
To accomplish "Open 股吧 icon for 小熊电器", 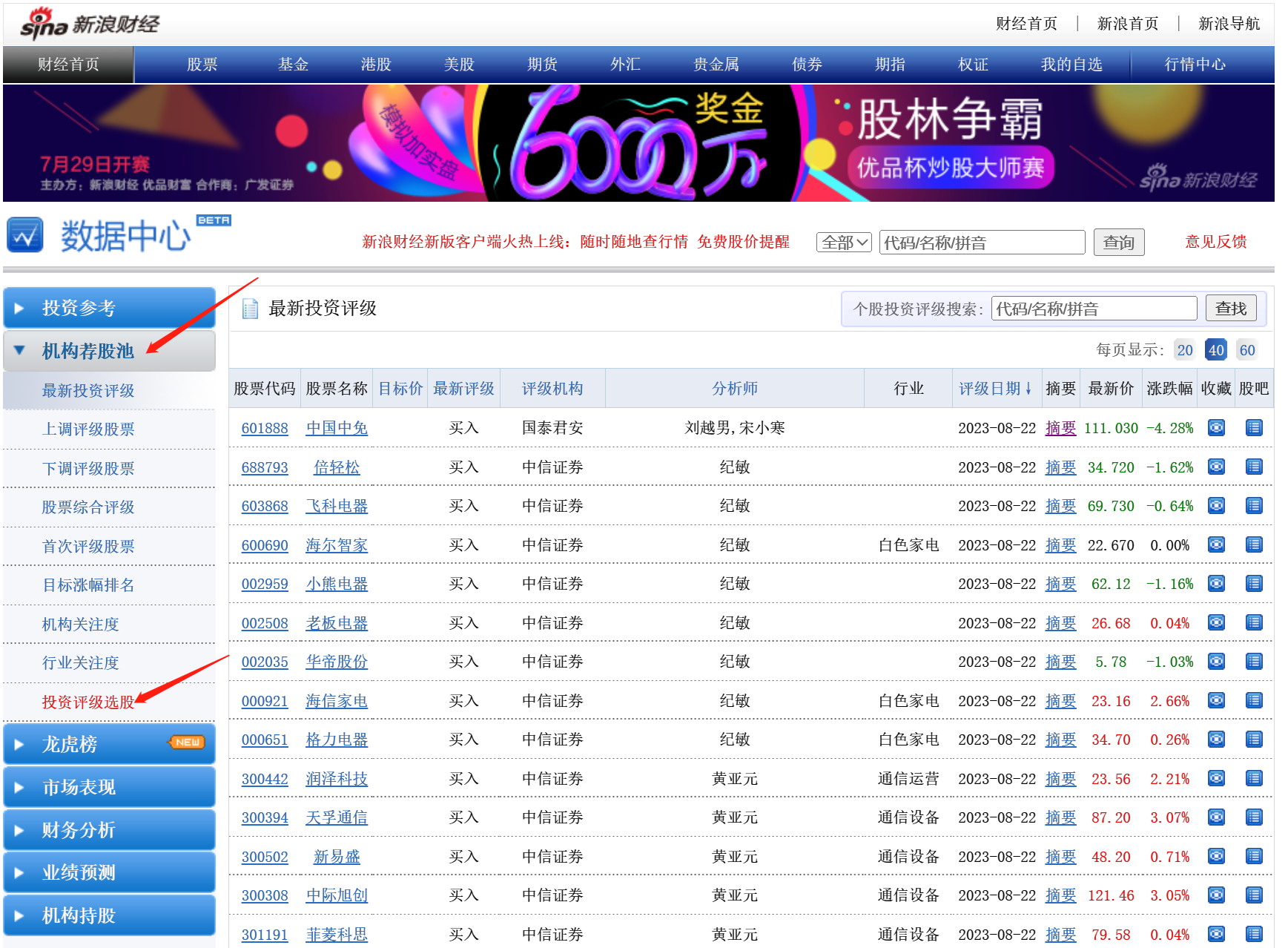I will [x=1254, y=584].
